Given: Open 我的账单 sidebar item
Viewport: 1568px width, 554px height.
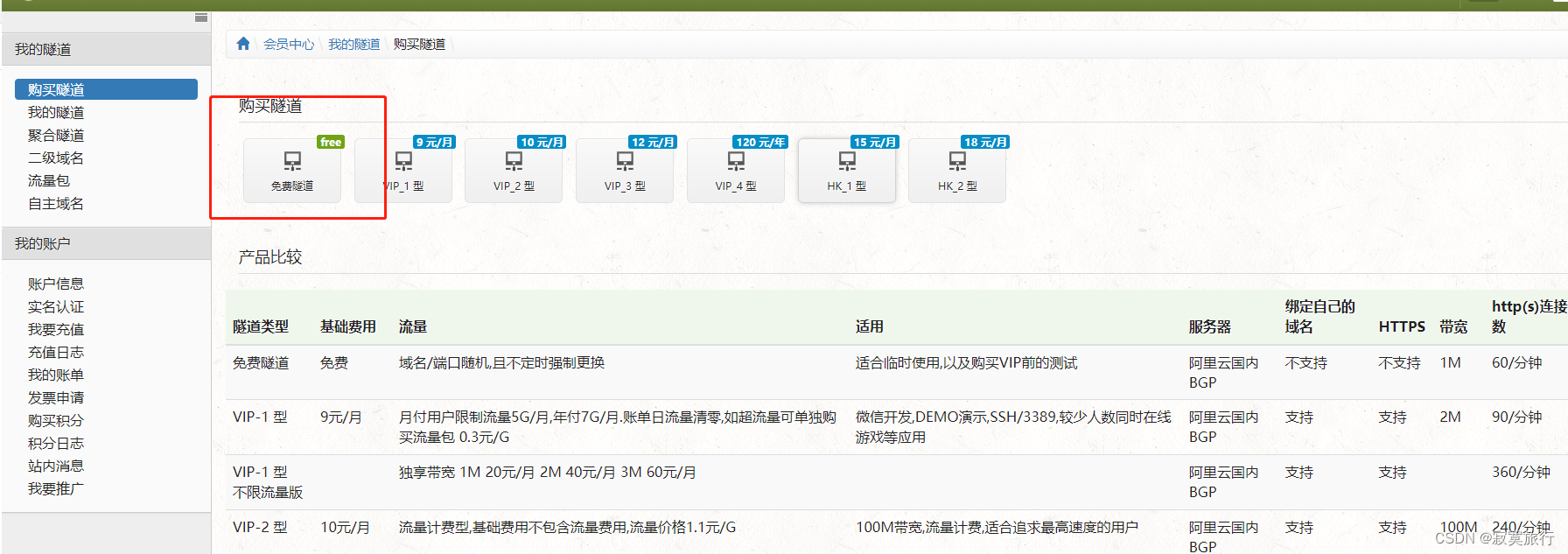Looking at the screenshot, I should [x=56, y=375].
